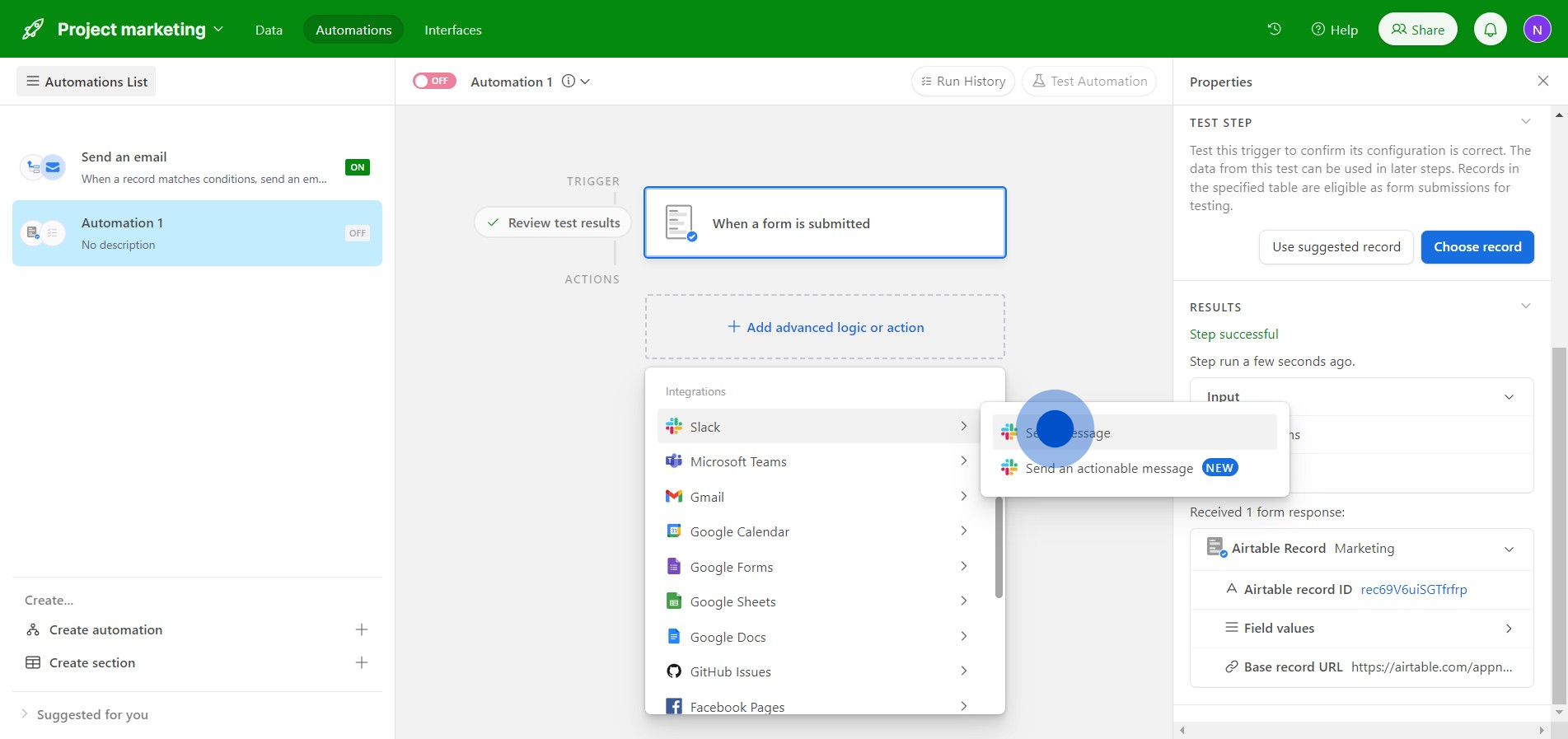Click the Google Calendar icon
The image size is (1568, 739).
674,531
